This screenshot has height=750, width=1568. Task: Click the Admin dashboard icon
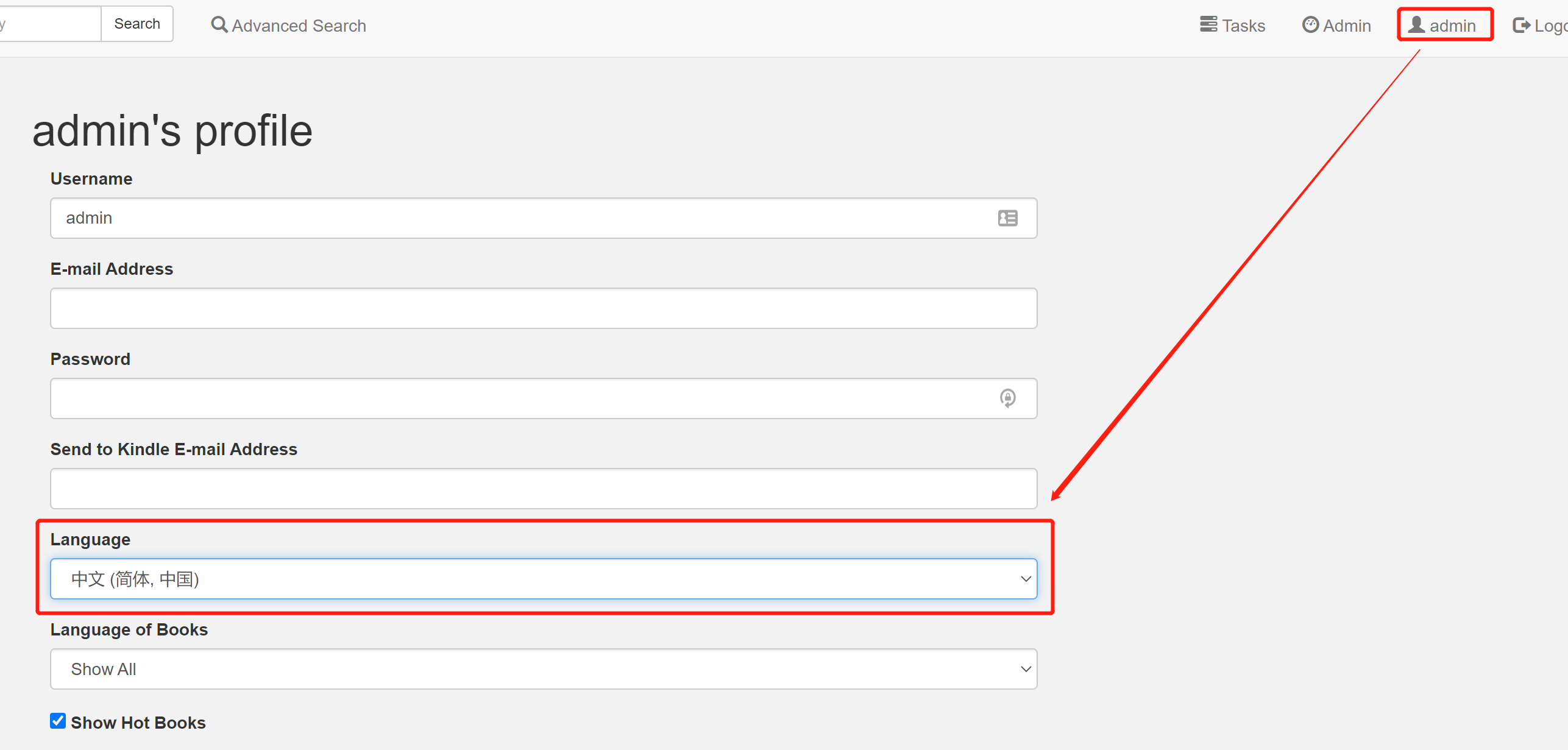[1310, 24]
